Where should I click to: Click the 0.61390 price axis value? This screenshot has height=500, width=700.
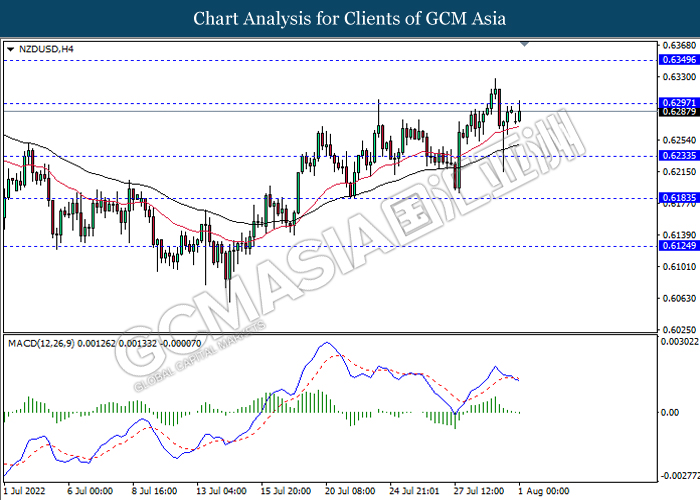pos(679,235)
